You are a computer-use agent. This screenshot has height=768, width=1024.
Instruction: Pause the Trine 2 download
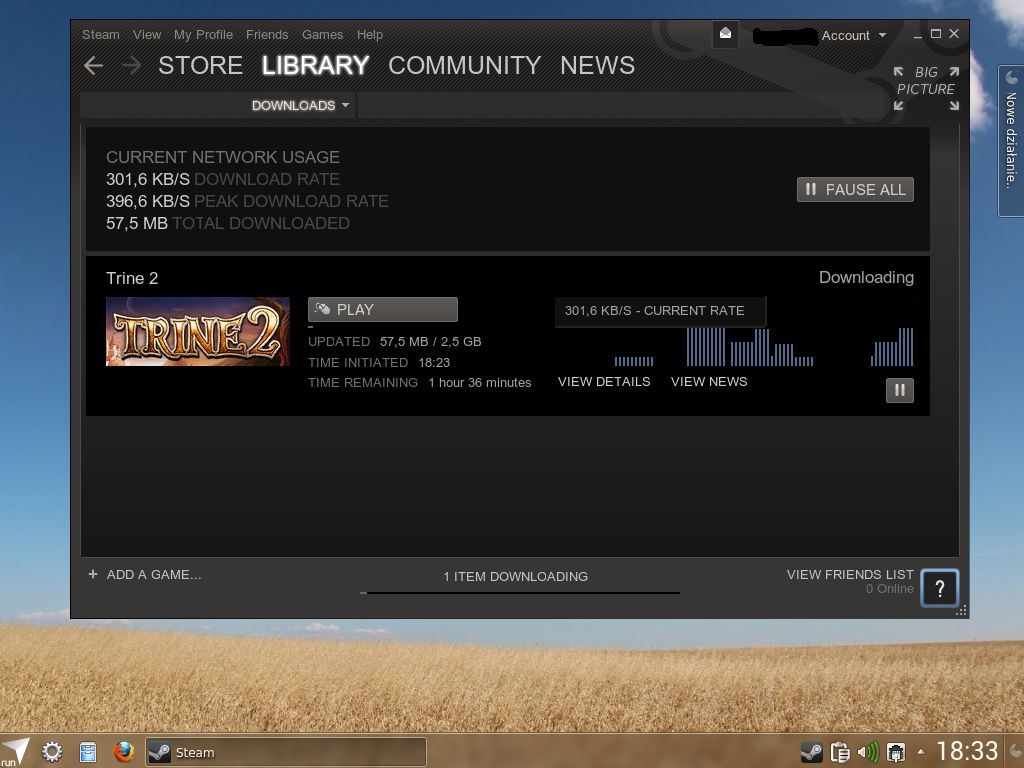click(x=899, y=391)
